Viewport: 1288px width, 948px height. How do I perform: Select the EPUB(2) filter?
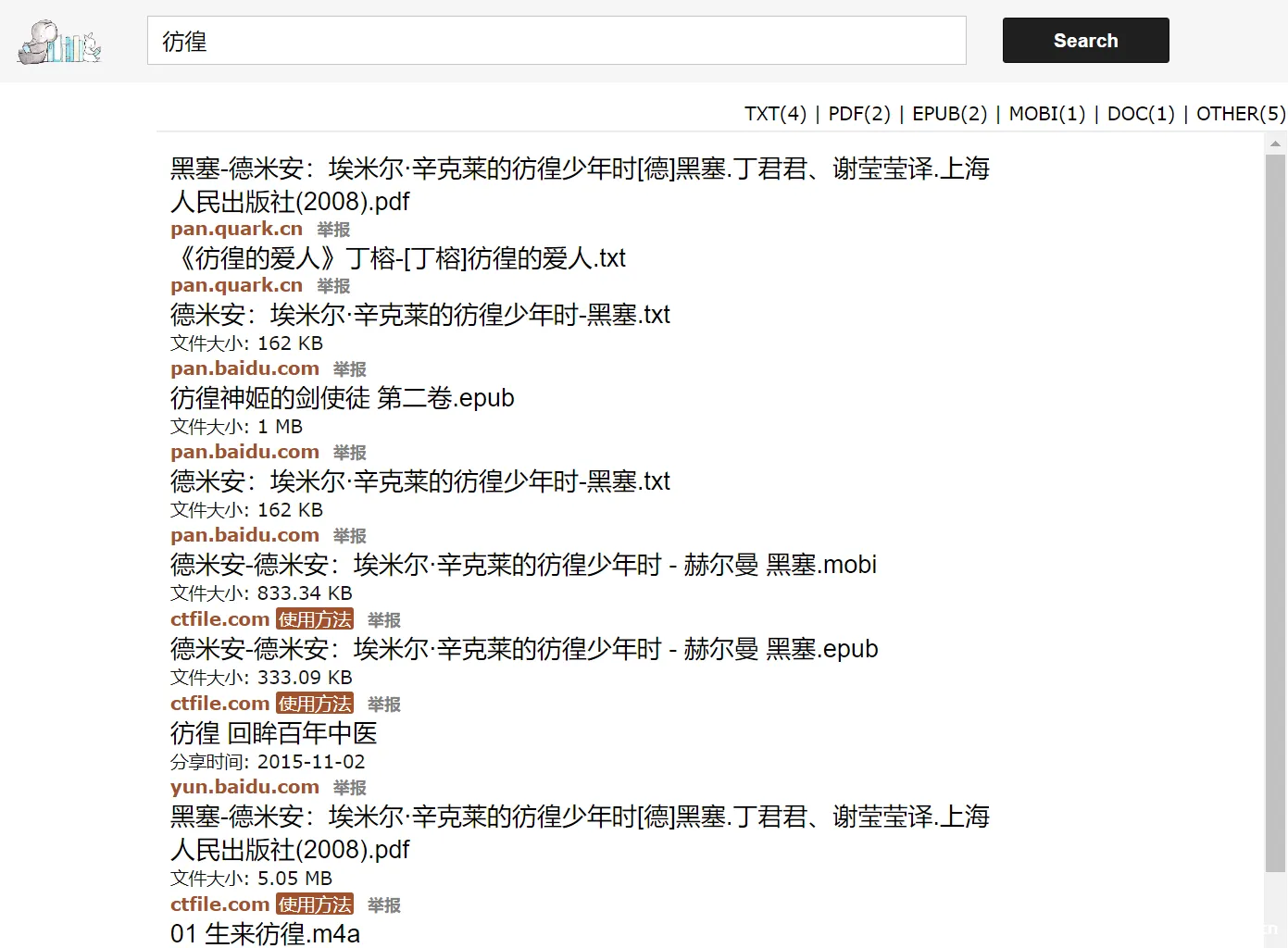click(x=949, y=114)
